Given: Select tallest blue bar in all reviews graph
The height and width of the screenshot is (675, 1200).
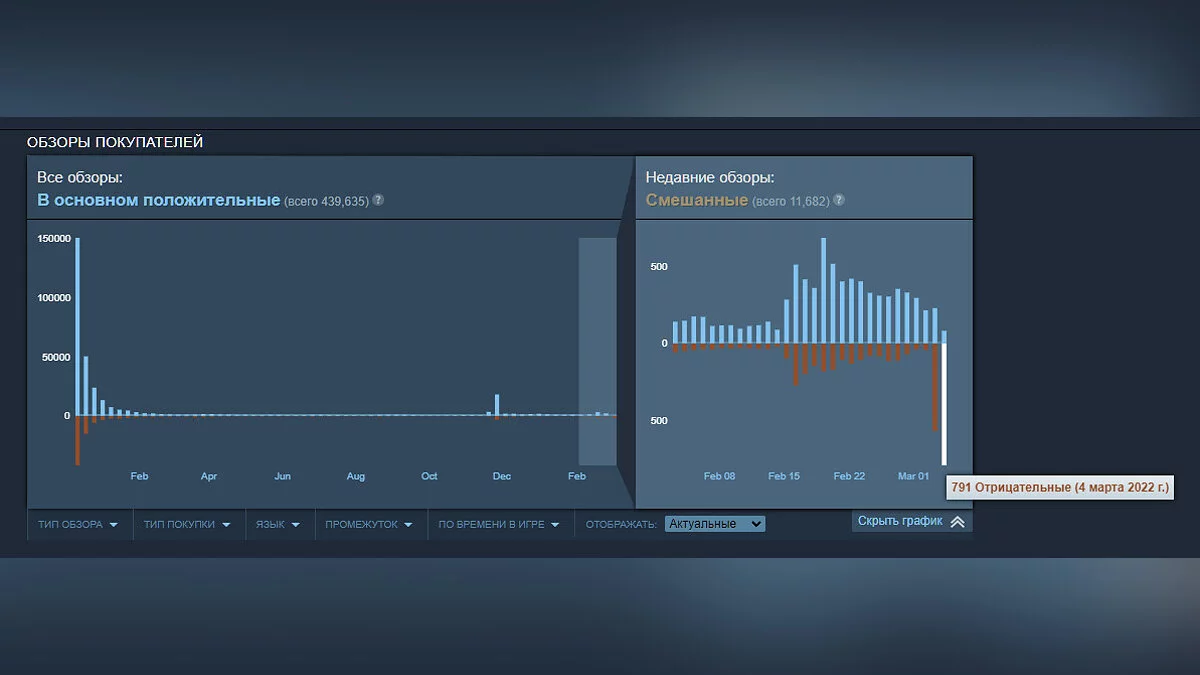Looking at the screenshot, I should pyautogui.click(x=78, y=325).
